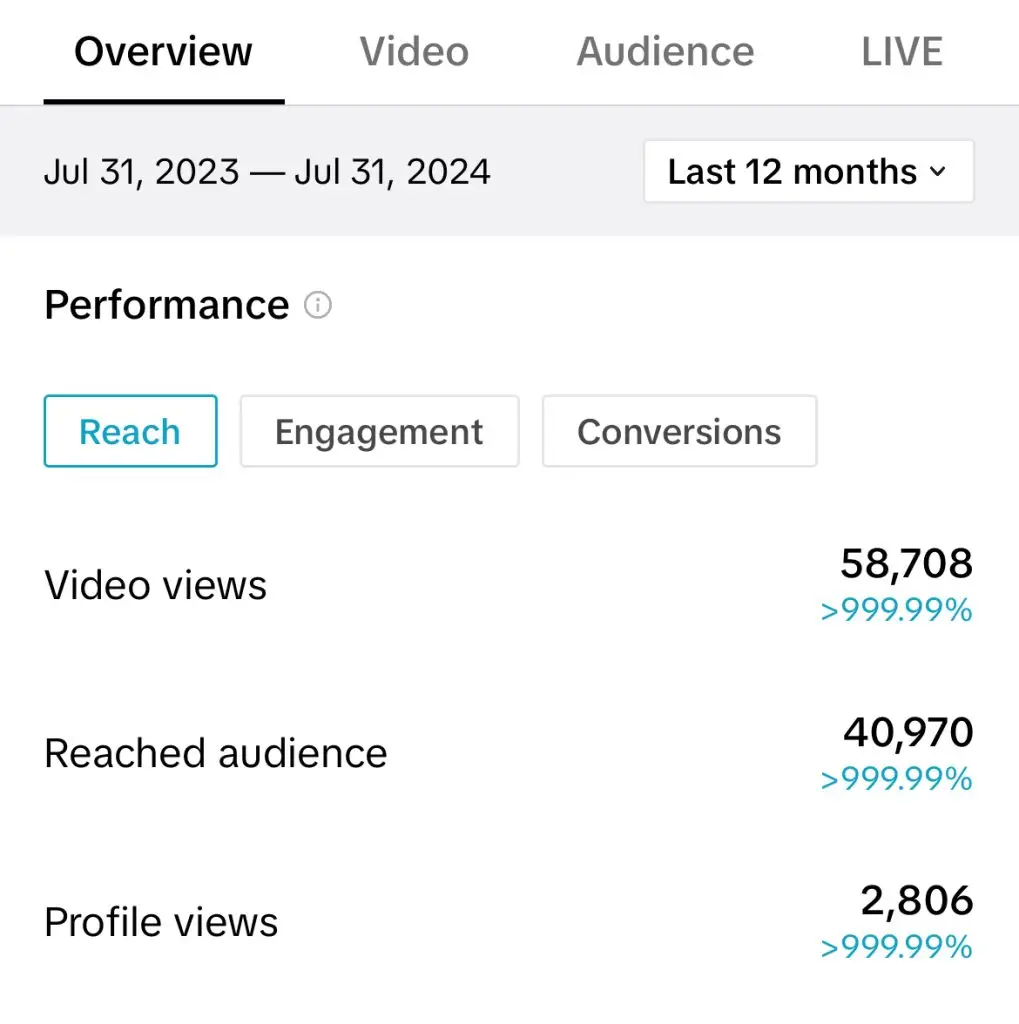Viewport: 1019px width, 1024px height.
Task: Open the Performance info icon
Action: tap(318, 305)
